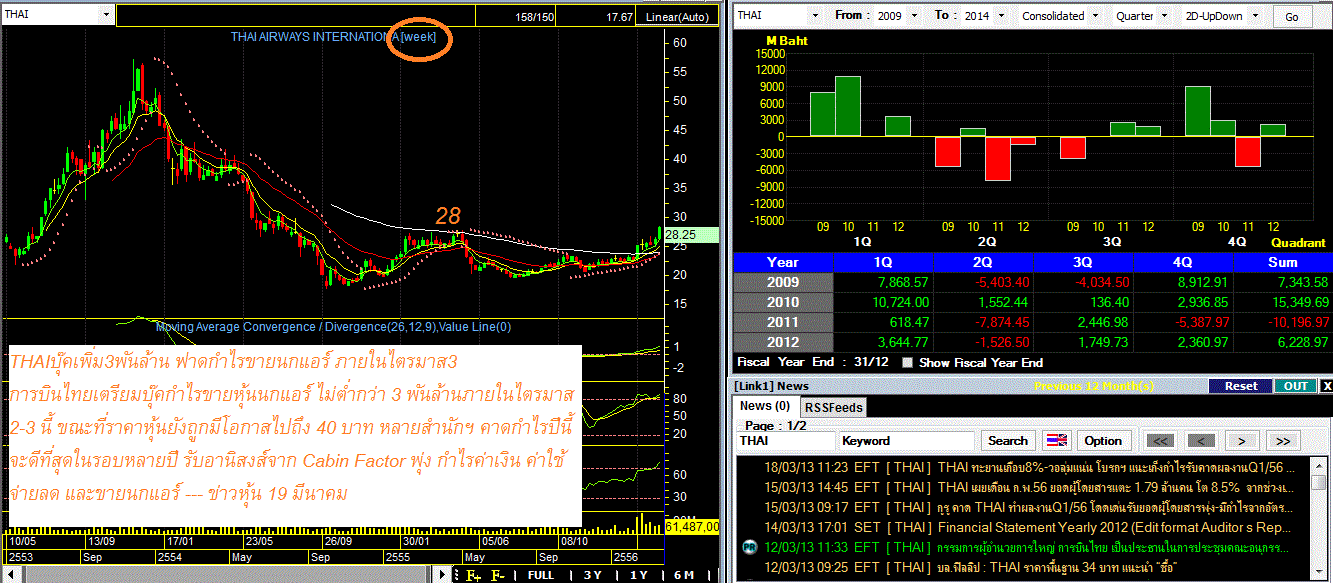The image size is (1333, 583).
Task: Toggle the Thai/English language flag icon
Action: tap(1056, 441)
